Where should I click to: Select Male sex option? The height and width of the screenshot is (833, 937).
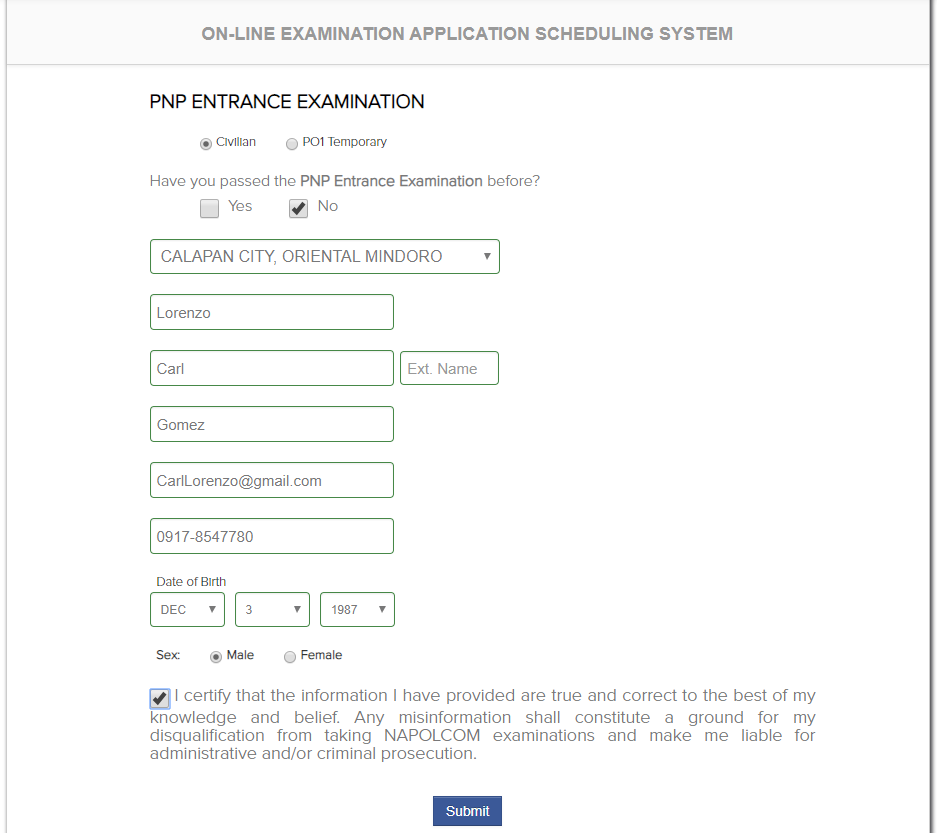click(216, 657)
